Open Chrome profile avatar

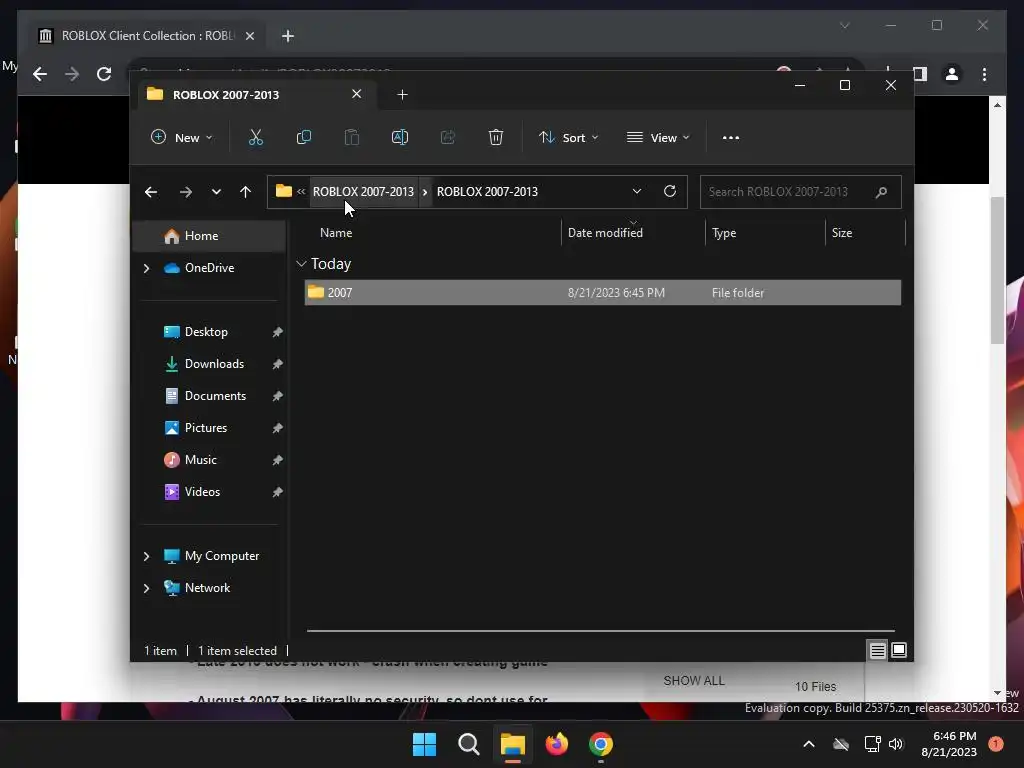(x=952, y=74)
